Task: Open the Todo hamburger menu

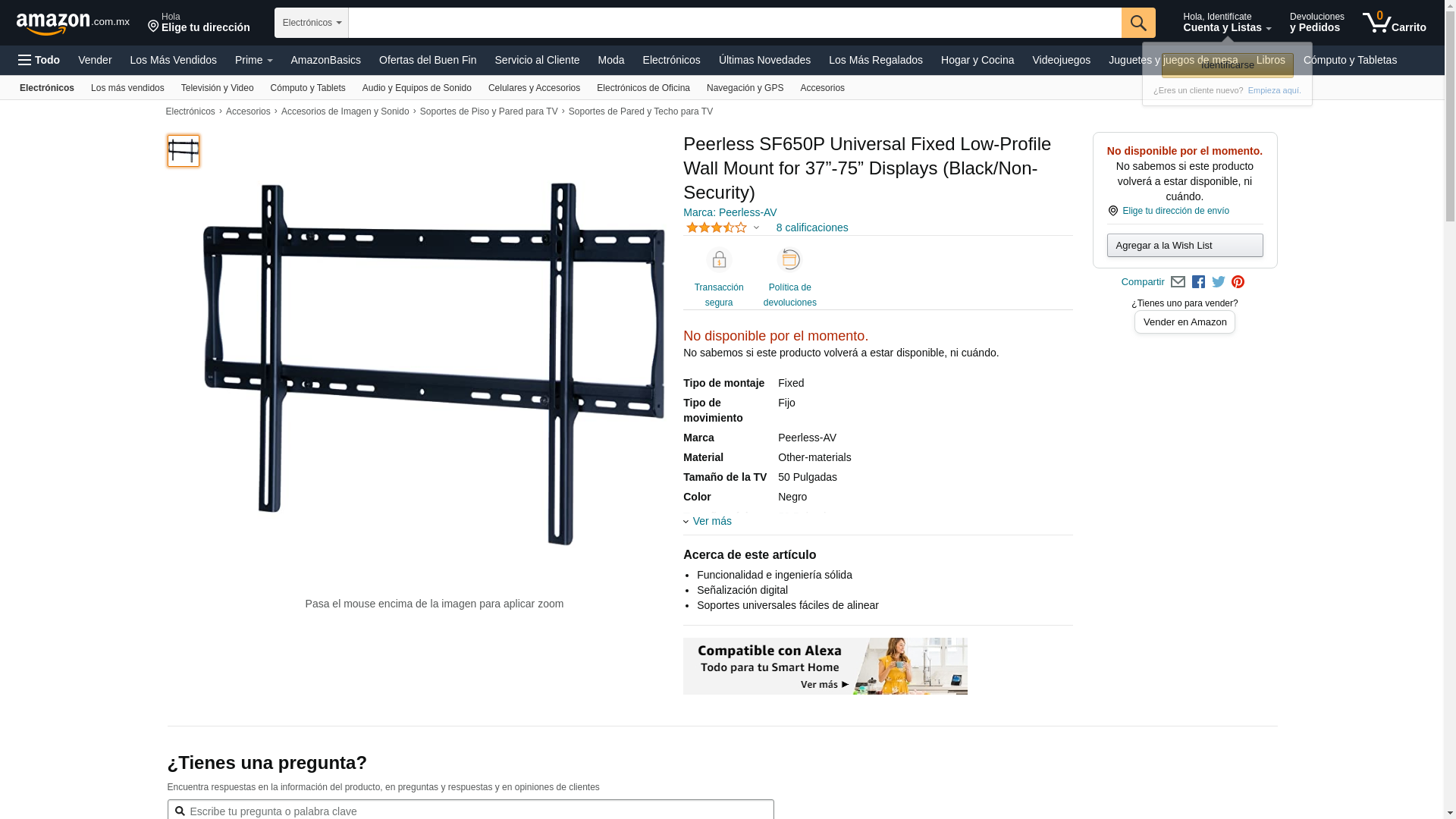Action: coord(39,60)
